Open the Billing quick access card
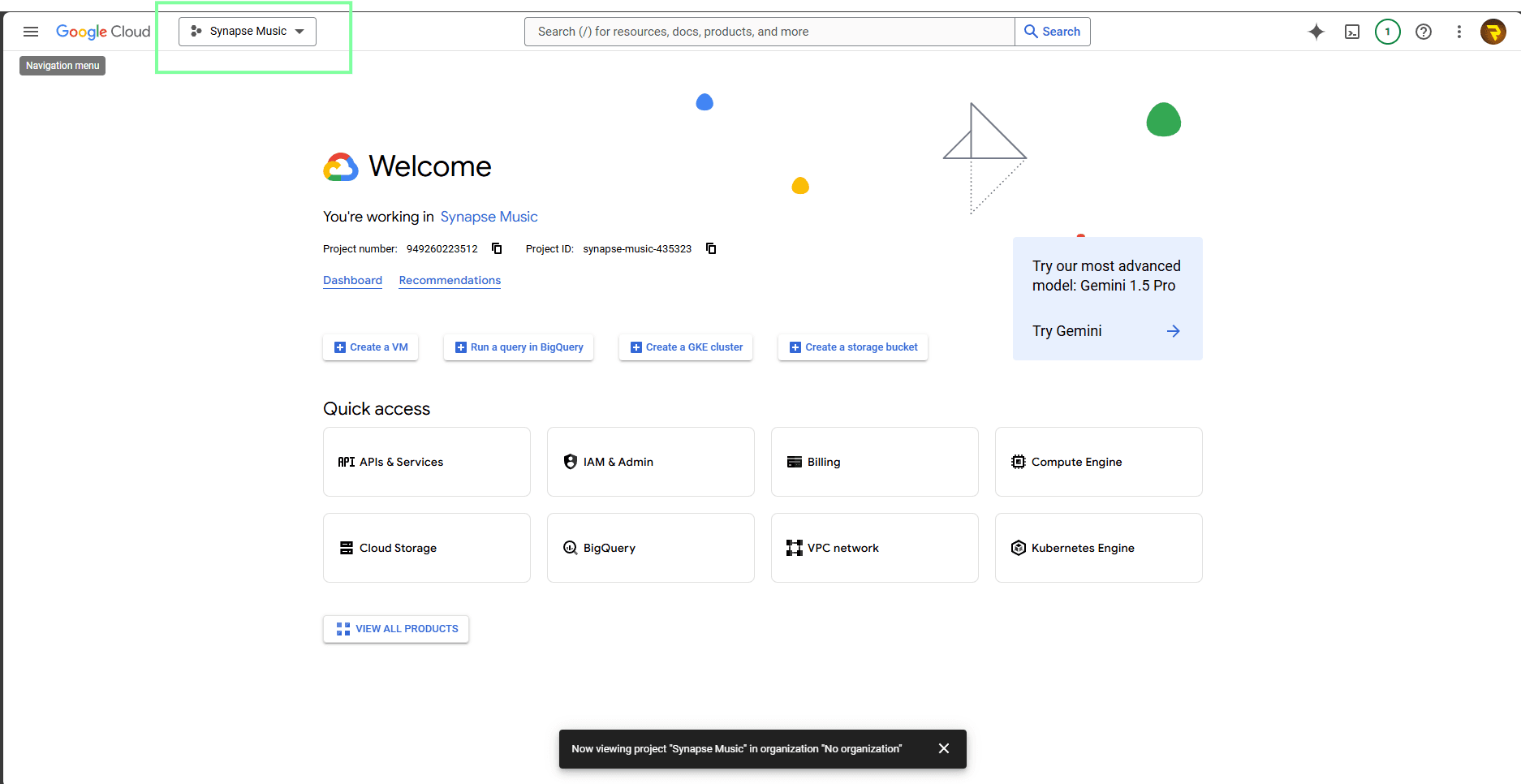The width and height of the screenshot is (1521, 784). [875, 462]
